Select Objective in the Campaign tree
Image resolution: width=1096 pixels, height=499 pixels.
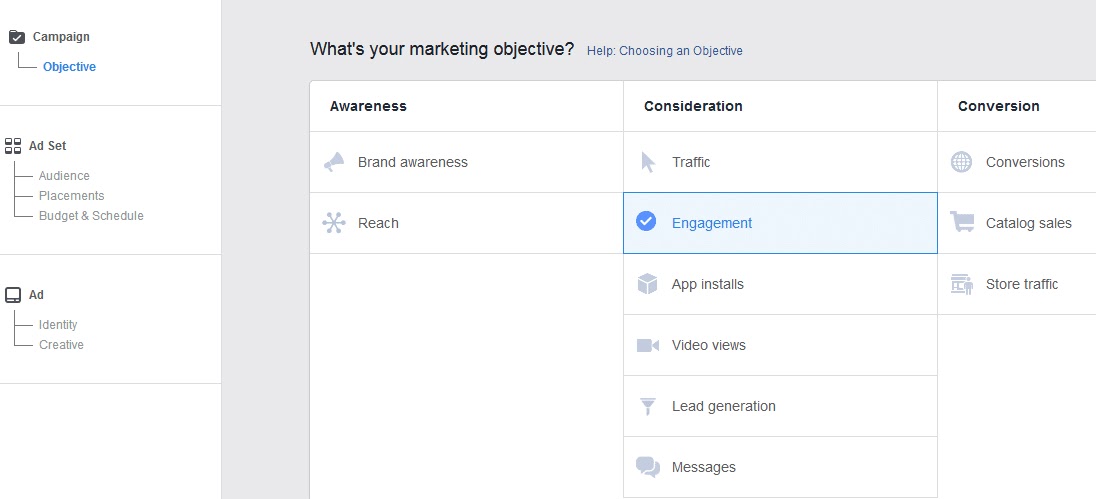click(69, 67)
